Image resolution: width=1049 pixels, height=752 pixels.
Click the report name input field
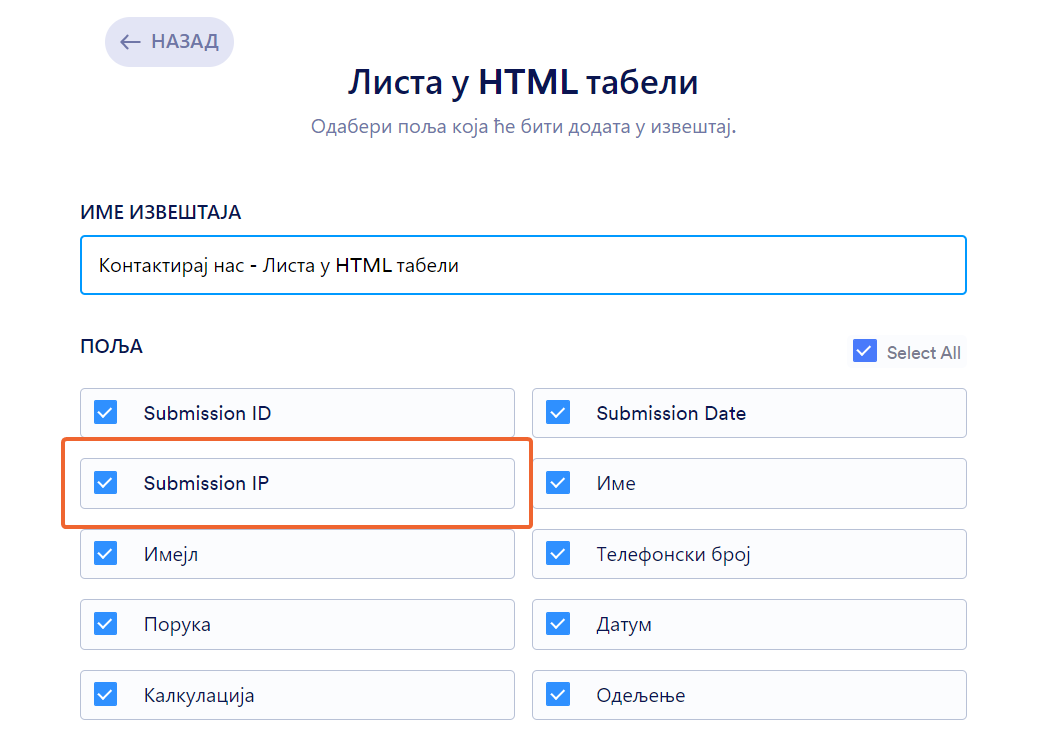(523, 265)
